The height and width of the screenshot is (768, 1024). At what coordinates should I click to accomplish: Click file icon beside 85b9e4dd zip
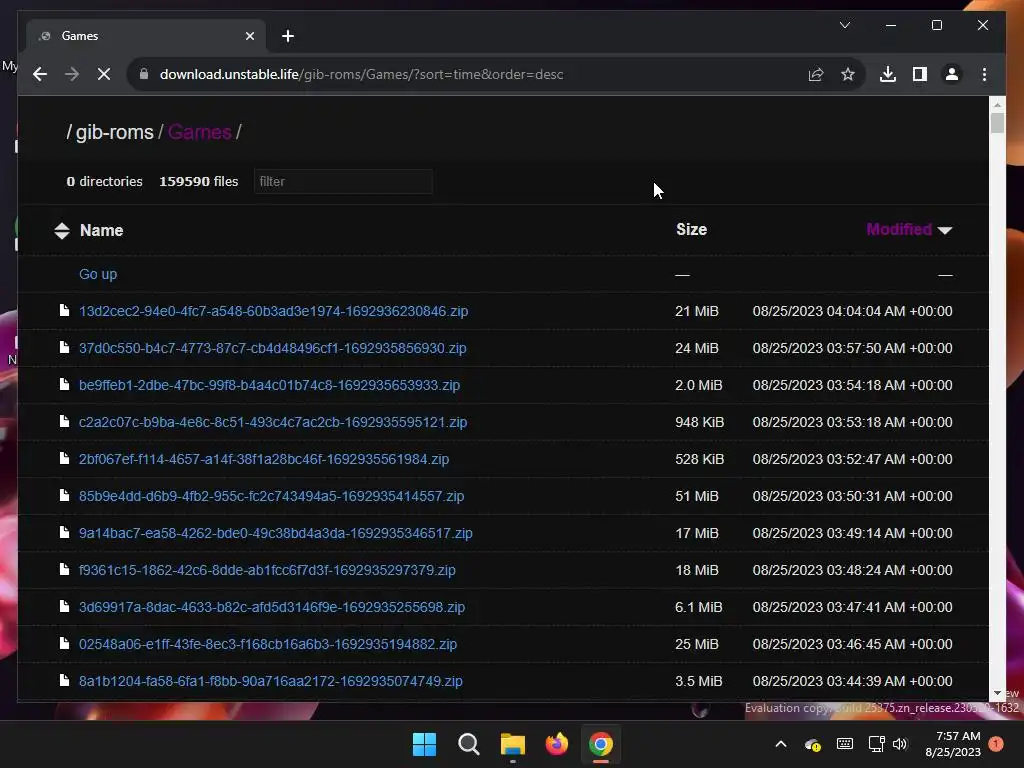(x=64, y=495)
